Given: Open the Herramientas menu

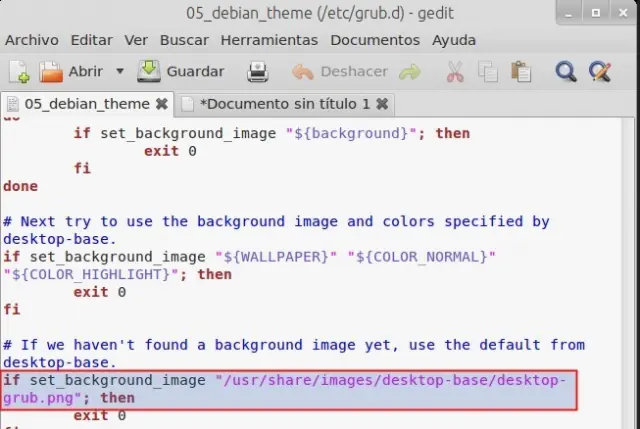Looking at the screenshot, I should [269, 40].
